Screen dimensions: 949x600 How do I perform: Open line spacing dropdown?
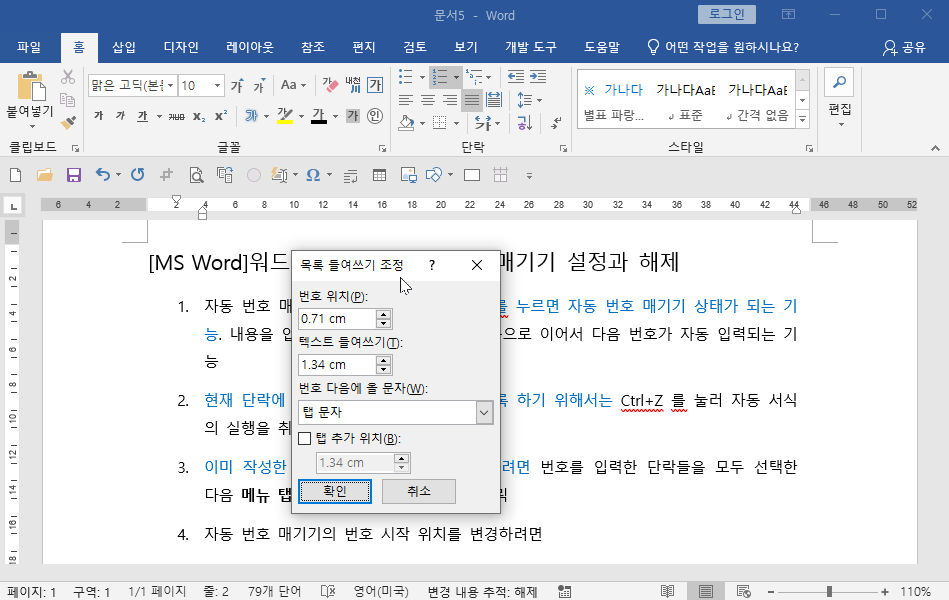click(x=529, y=100)
